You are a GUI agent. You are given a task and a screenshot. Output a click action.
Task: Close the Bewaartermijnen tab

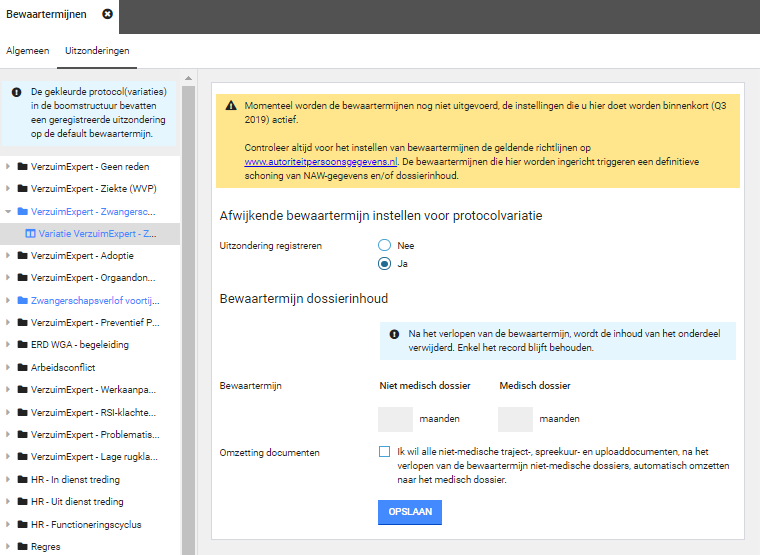(107, 14)
